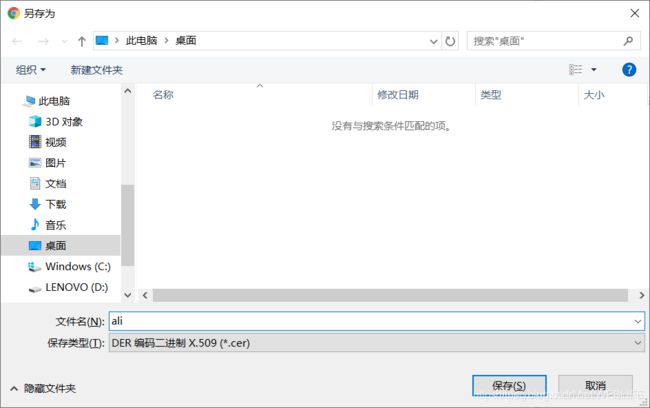The height and width of the screenshot is (408, 650).
Task: Select 桌面 in the address breadcrumb
Action: coord(186,40)
